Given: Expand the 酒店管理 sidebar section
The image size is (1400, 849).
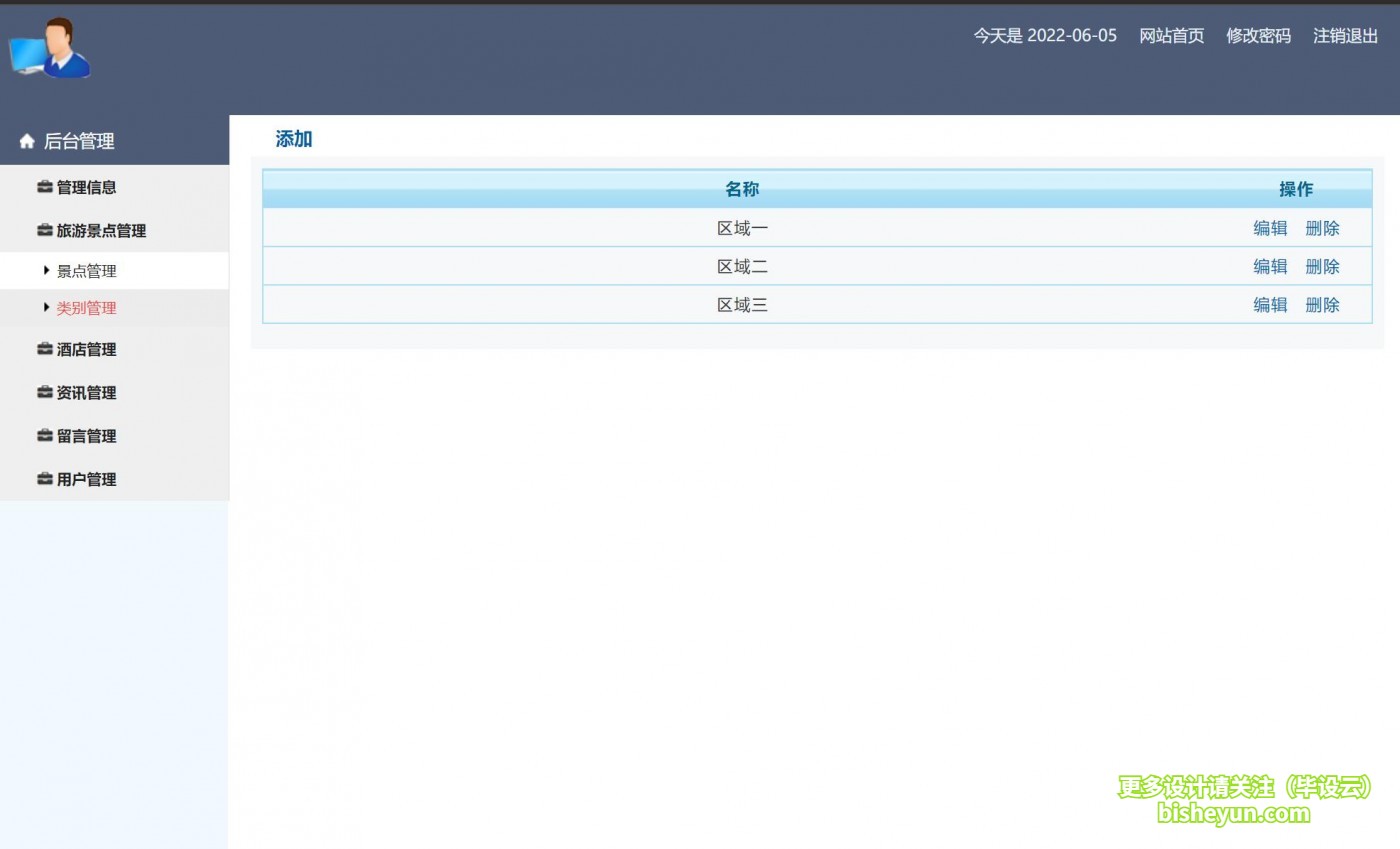Looking at the screenshot, I should pos(86,349).
